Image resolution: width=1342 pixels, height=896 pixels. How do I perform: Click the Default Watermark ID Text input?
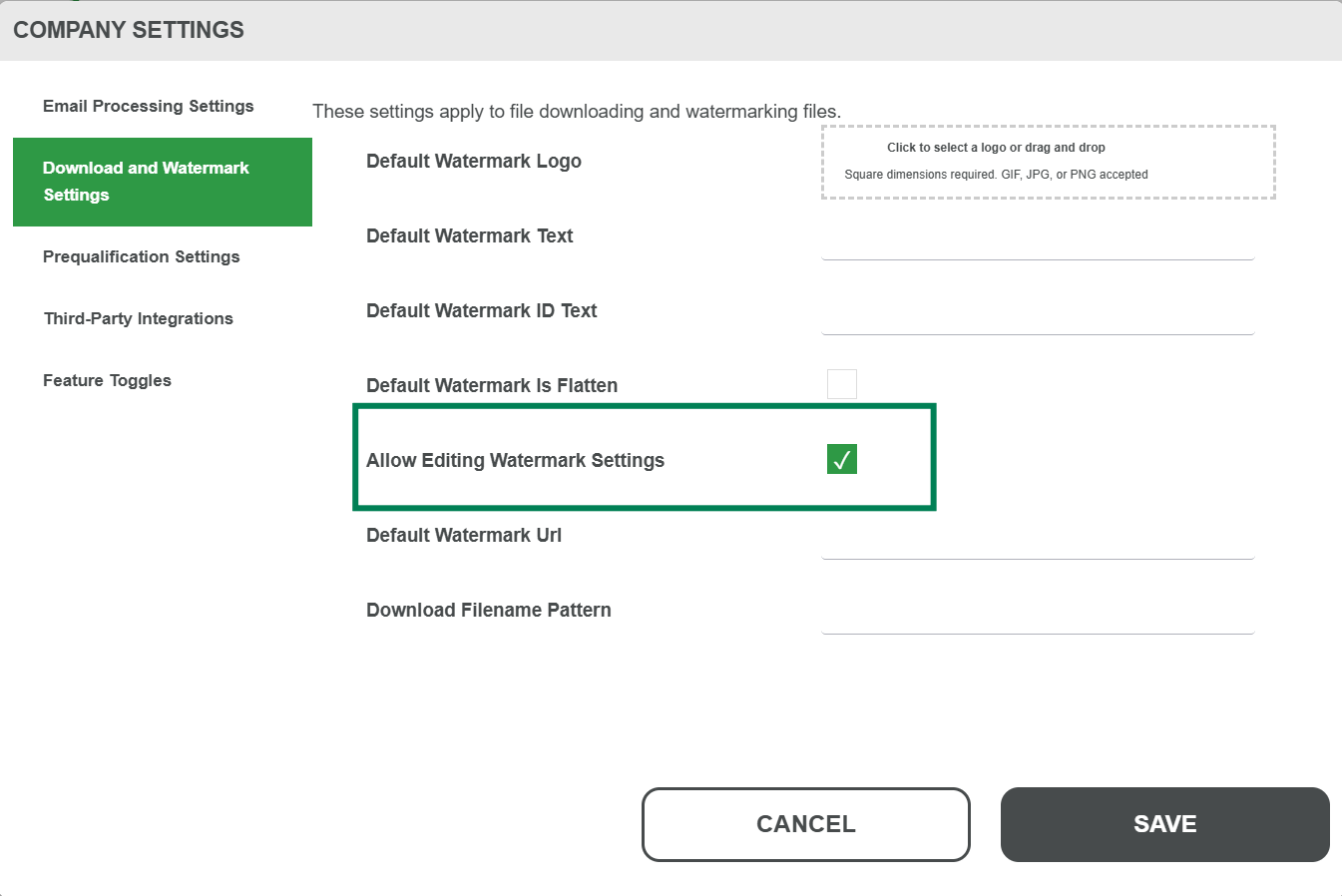[x=1037, y=317]
